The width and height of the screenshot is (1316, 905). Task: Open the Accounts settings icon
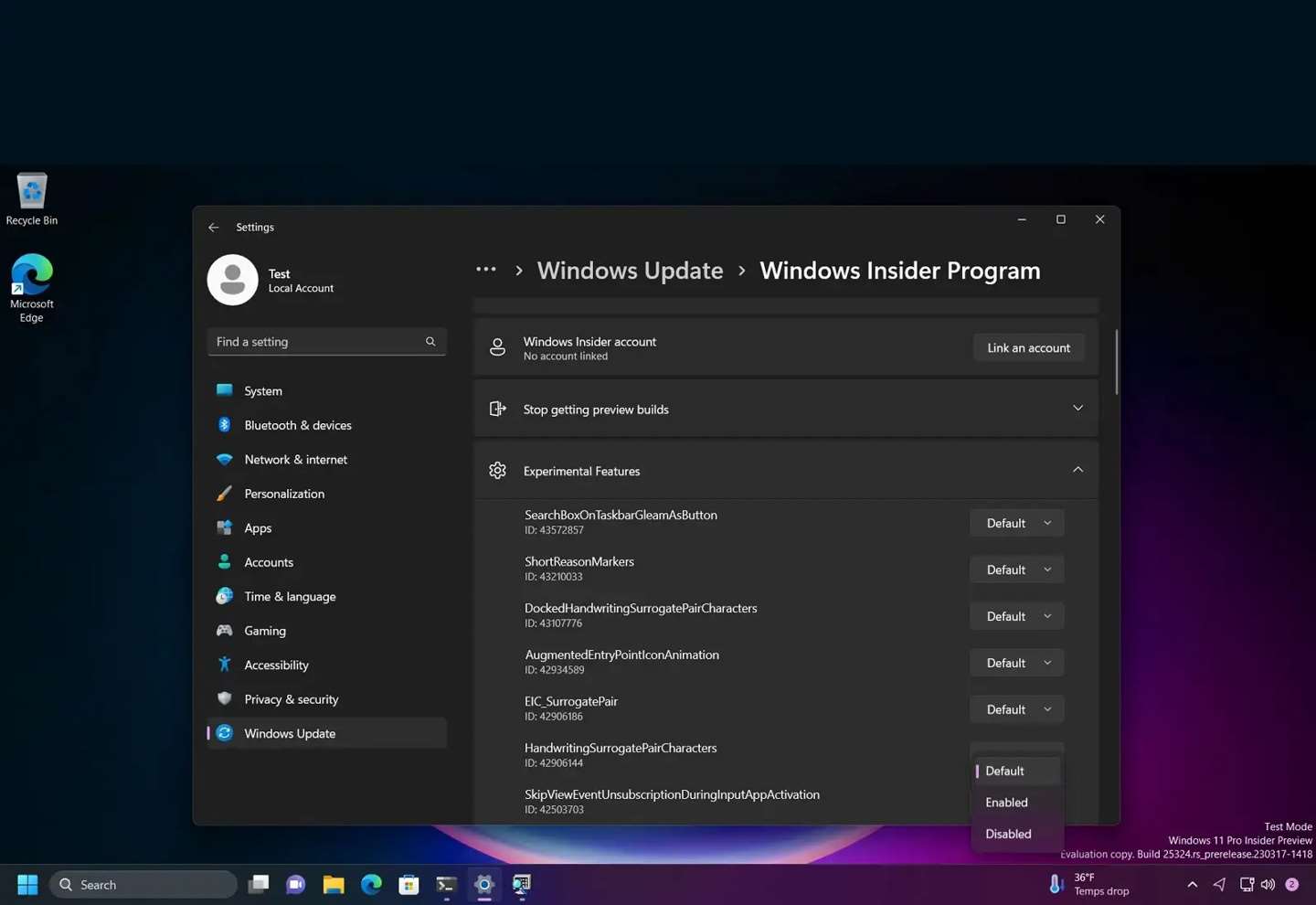(x=225, y=562)
